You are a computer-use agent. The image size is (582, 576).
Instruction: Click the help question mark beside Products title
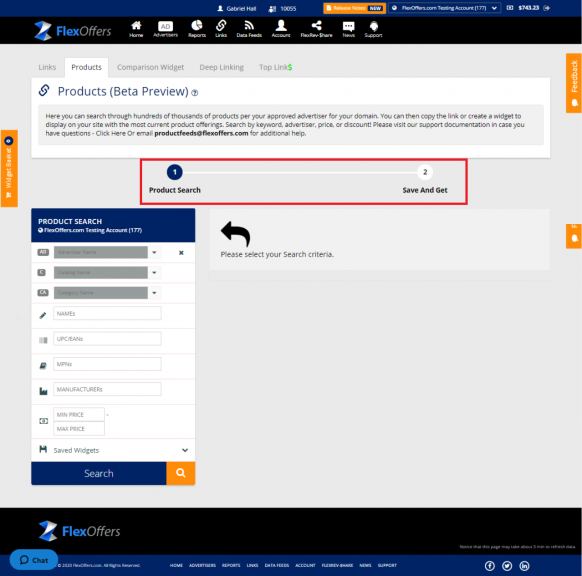click(194, 93)
